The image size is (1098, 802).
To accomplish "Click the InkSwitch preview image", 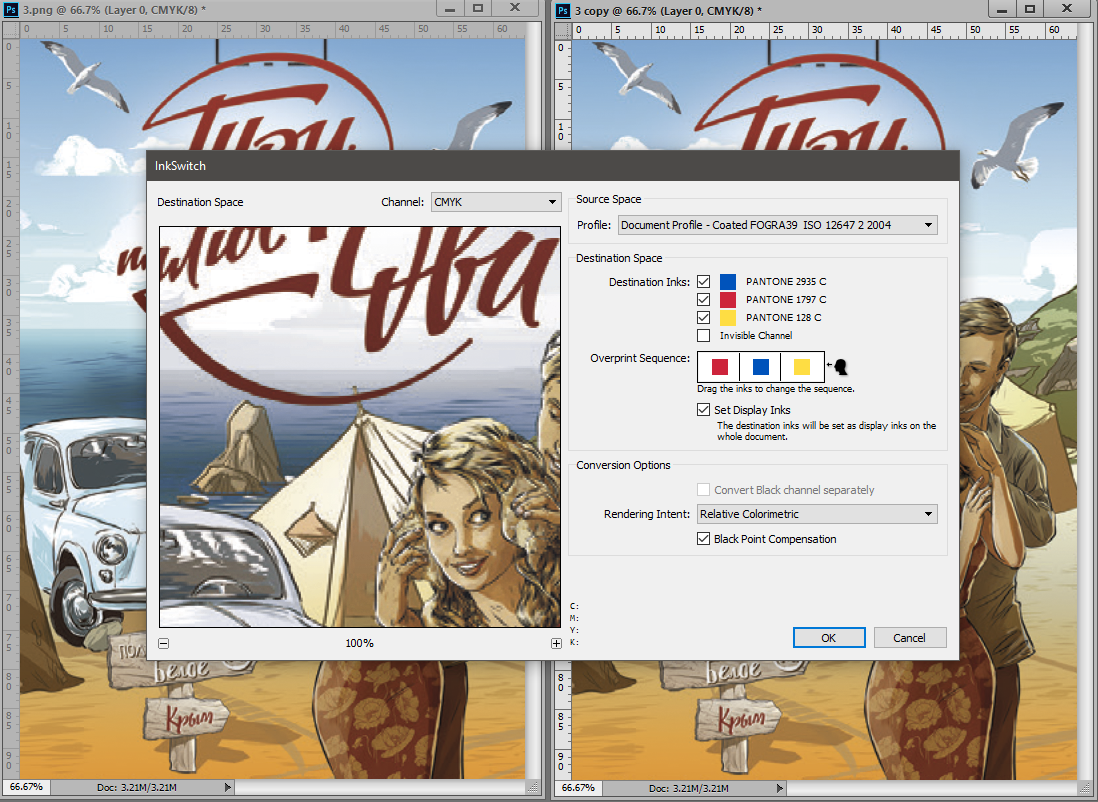I will [360, 427].
